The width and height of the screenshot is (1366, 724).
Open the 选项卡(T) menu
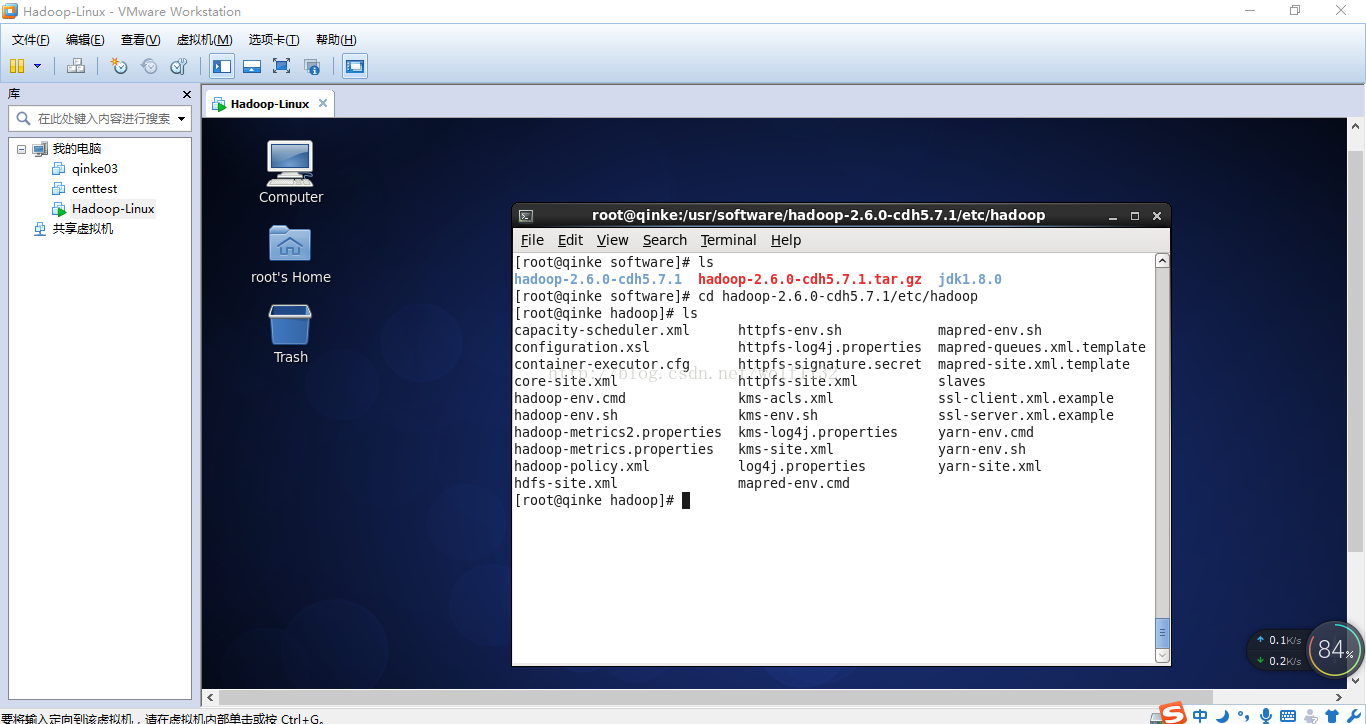274,40
